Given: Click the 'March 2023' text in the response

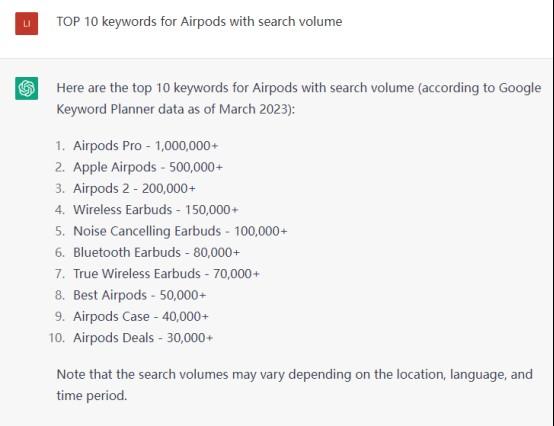Looking at the screenshot, I should coord(252,109).
